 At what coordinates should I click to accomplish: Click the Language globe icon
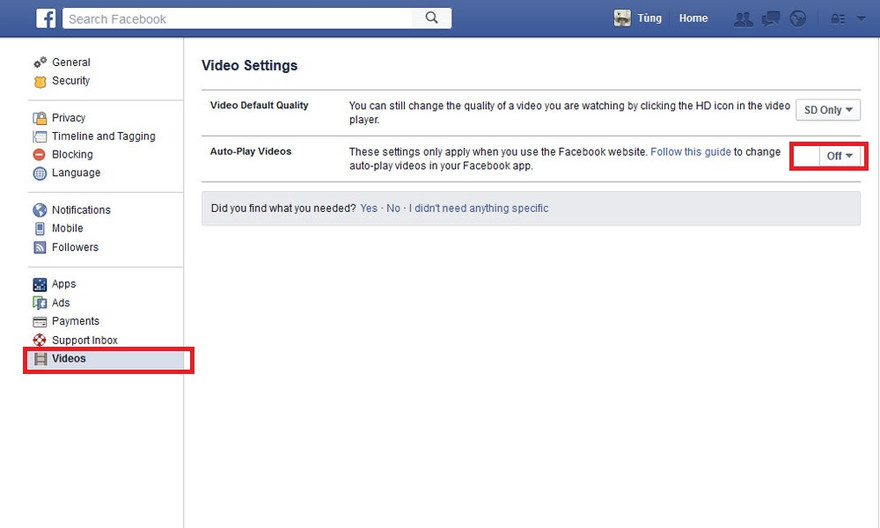(x=40, y=173)
